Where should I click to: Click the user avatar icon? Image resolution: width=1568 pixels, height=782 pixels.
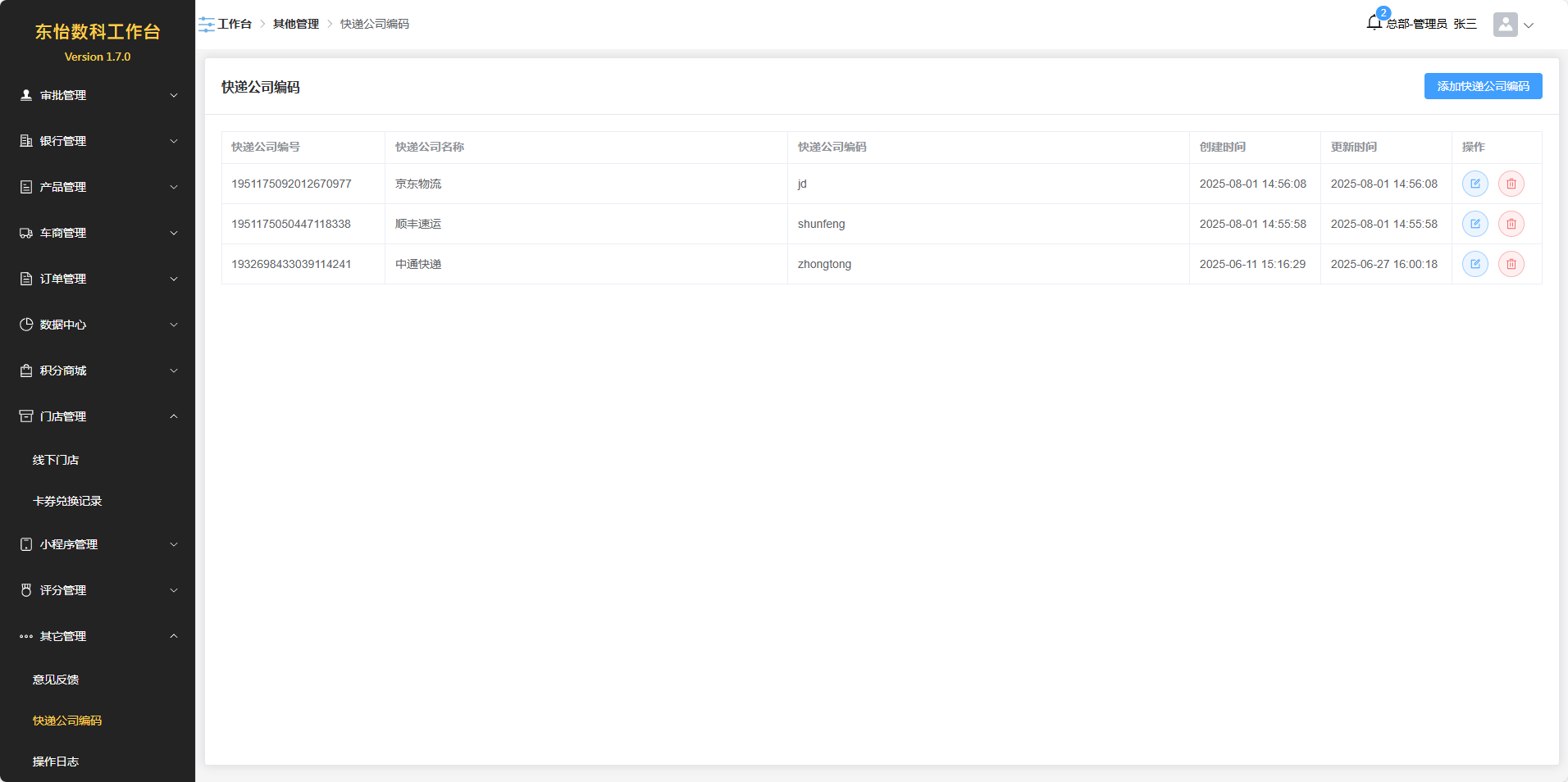pos(1505,25)
